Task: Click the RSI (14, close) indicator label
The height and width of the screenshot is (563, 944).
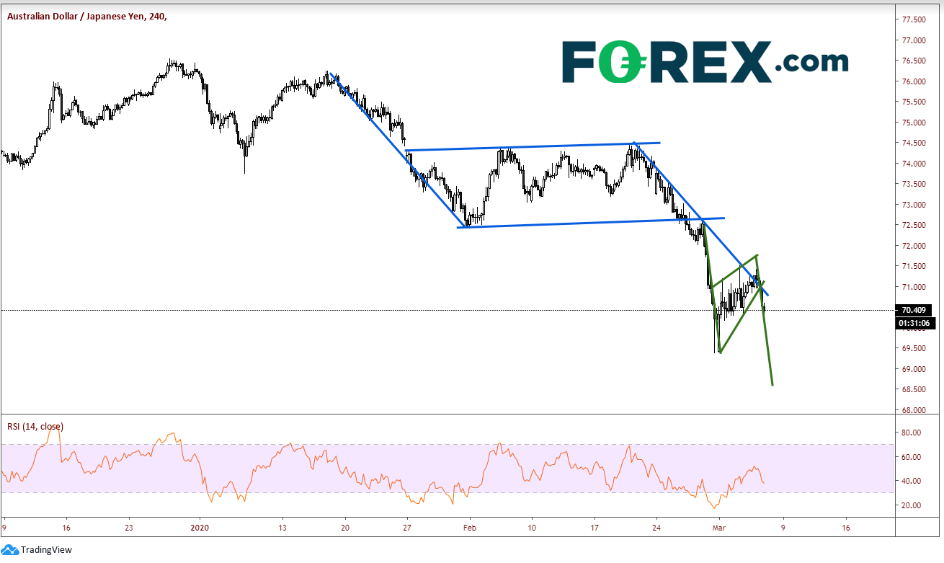Action: click(35, 426)
